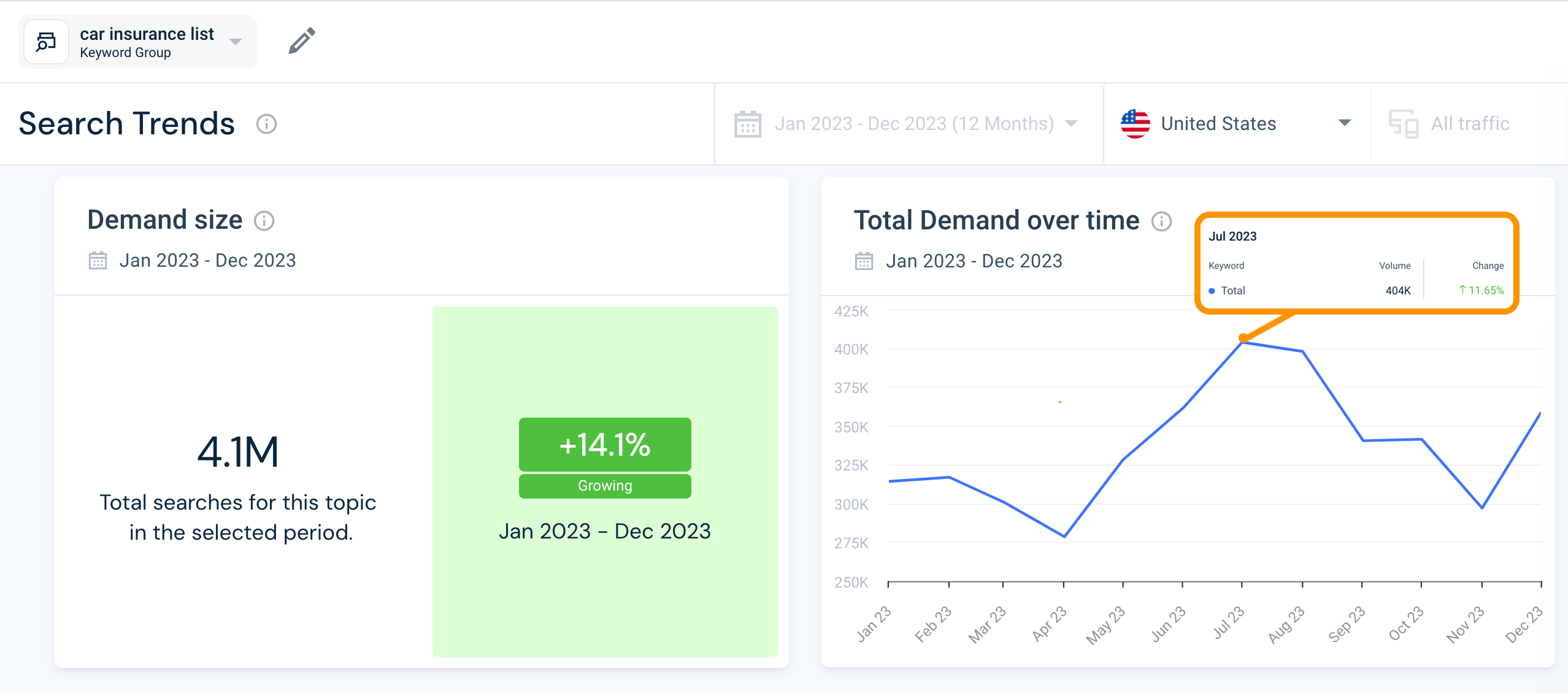Screen dimensions: 1568x693
Task: Click the calendar icon beside Jan 2023 - Dec 2023 in Demand size
Action: (x=98, y=260)
